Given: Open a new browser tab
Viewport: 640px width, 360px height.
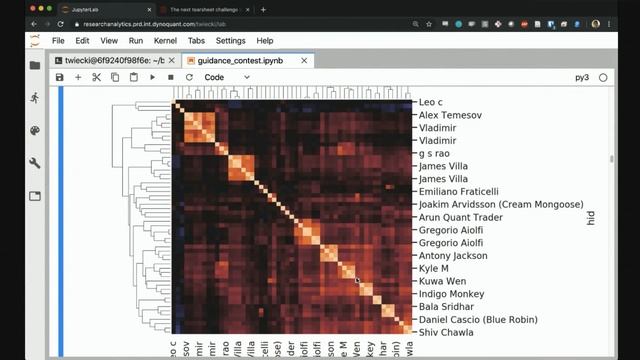Looking at the screenshot, I should pyautogui.click(x=263, y=9).
